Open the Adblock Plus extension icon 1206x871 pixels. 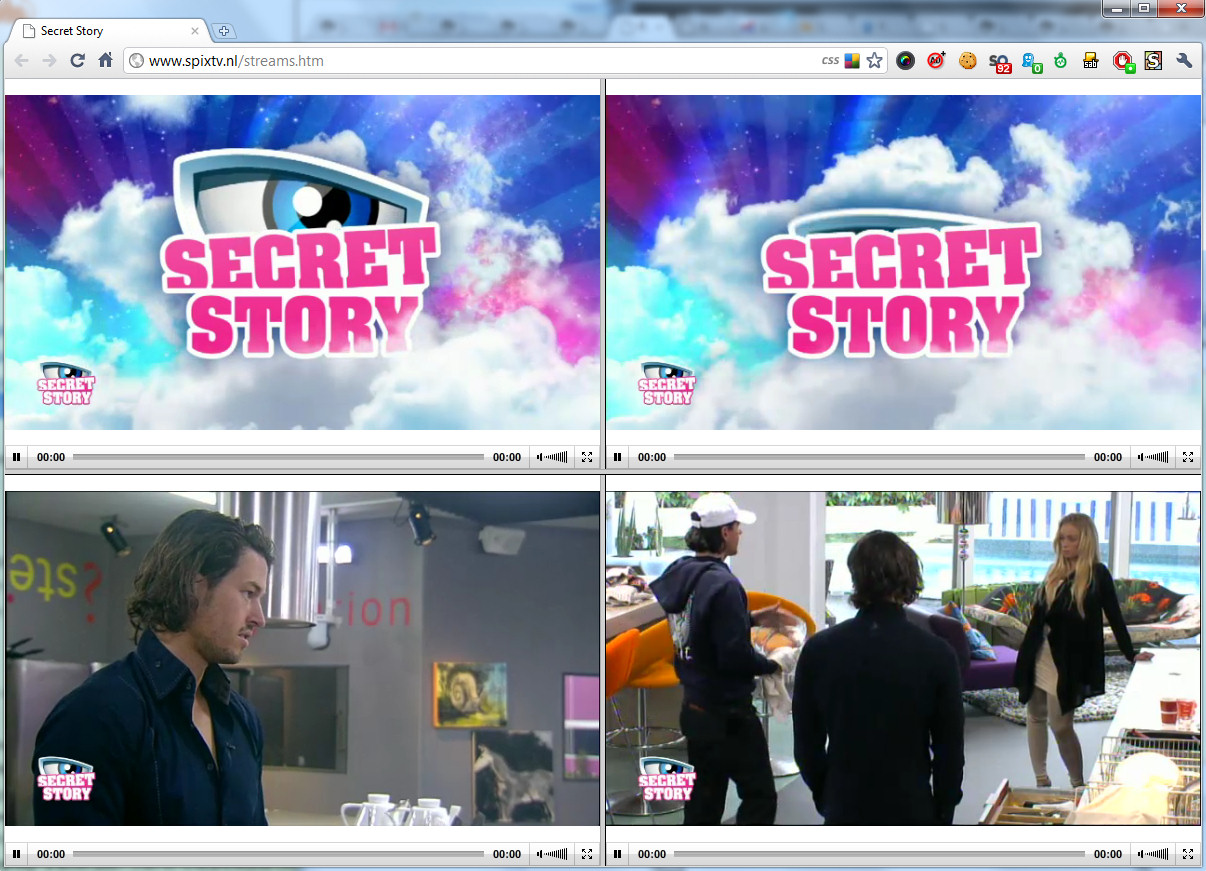coord(937,61)
